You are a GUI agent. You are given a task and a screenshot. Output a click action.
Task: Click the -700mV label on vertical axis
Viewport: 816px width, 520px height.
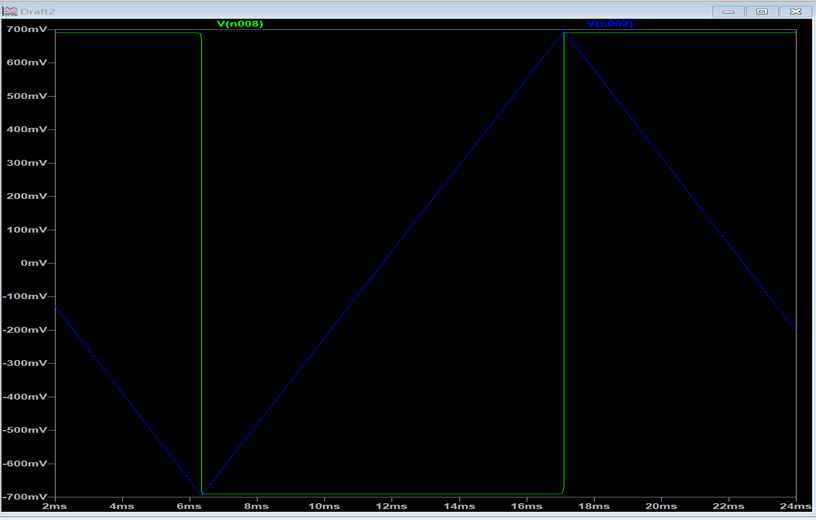pyautogui.click(x=22, y=497)
